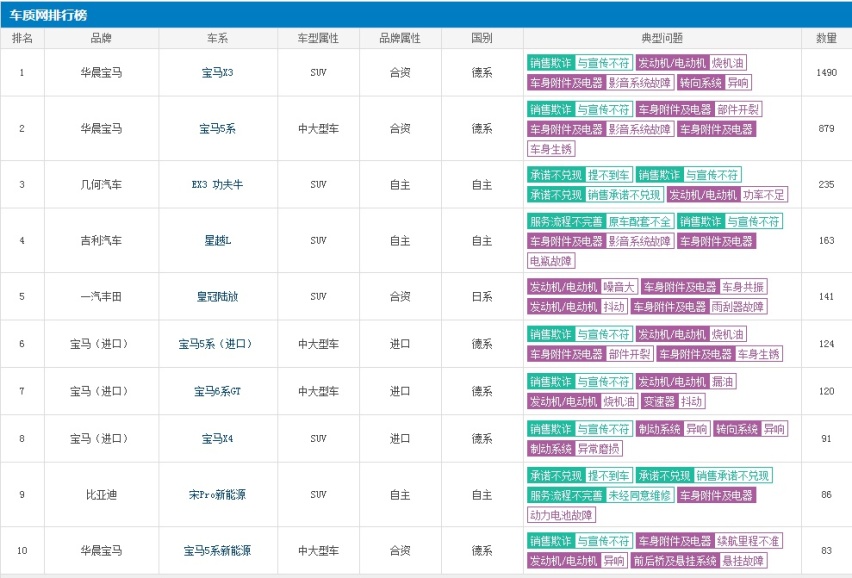The width and height of the screenshot is (852, 578).
Task: Click the quantity value 86
Action: 826,494
